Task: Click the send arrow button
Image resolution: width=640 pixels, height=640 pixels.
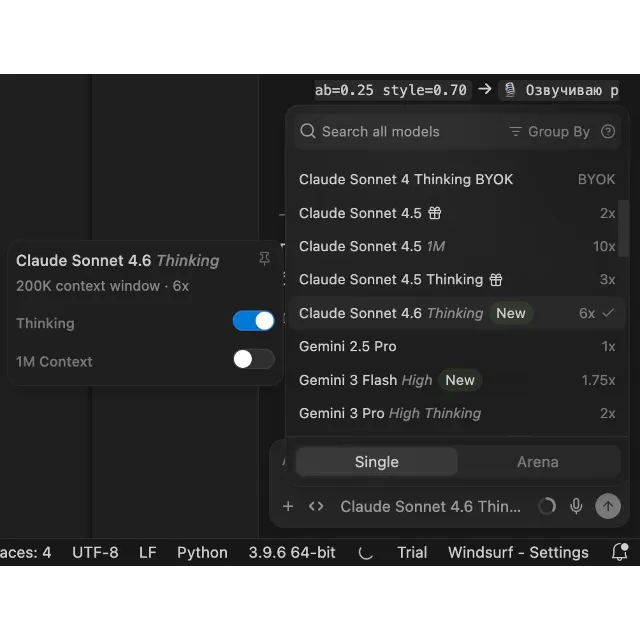Action: (x=608, y=506)
